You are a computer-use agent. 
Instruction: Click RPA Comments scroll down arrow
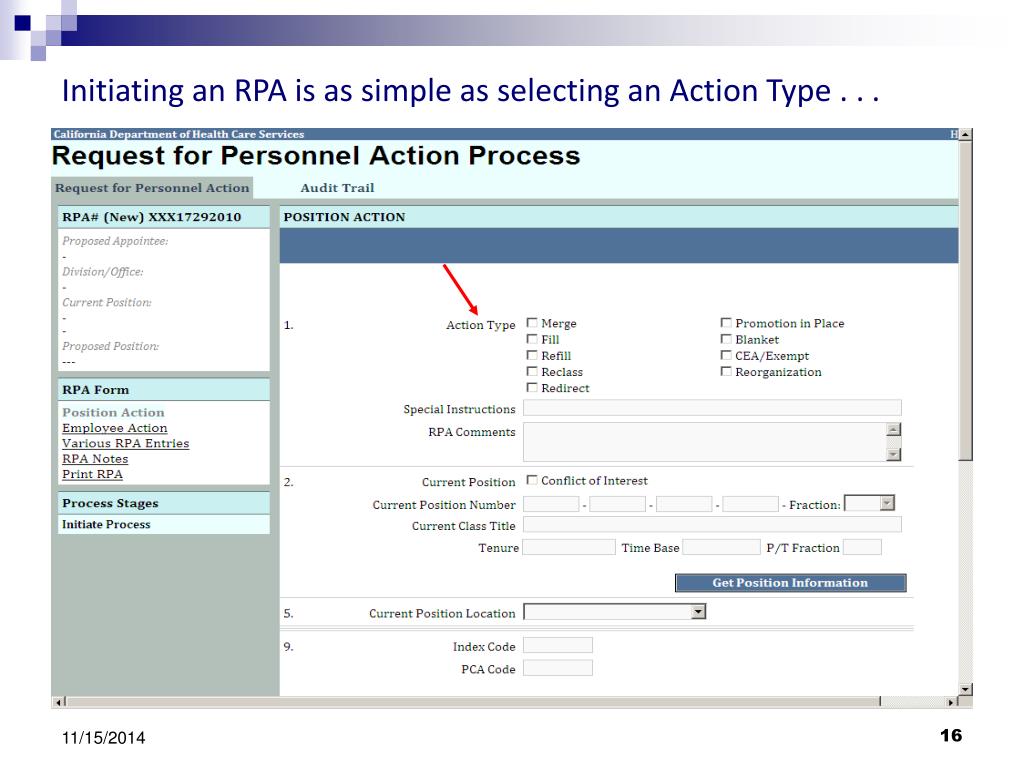894,455
